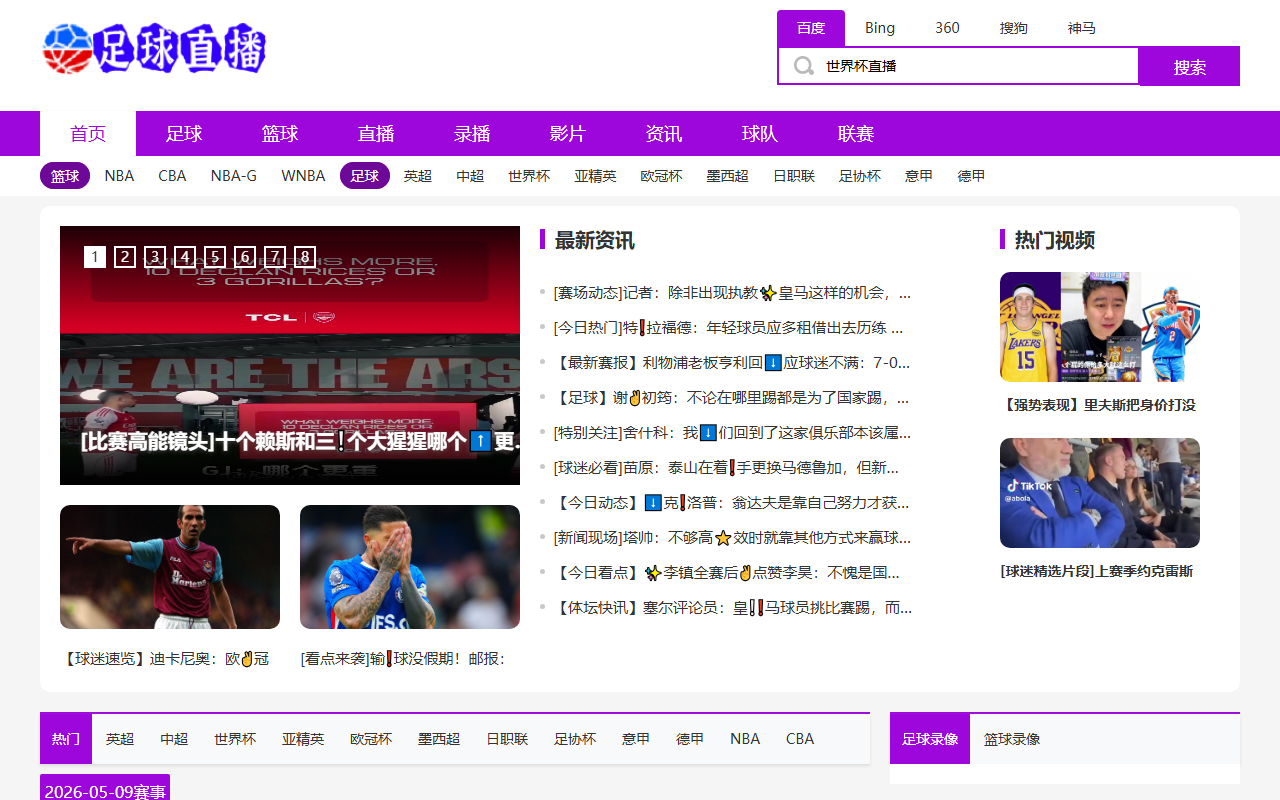Screen dimensions: 1280x800
Task: Open news item [新闻现场]塔帅
Action: coord(732,538)
